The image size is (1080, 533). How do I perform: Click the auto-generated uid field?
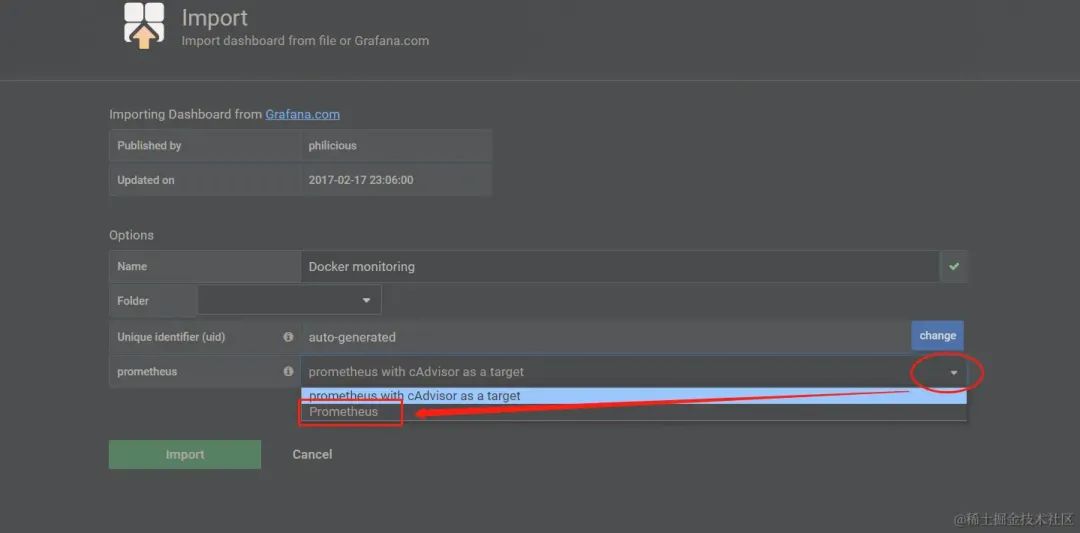pos(606,337)
